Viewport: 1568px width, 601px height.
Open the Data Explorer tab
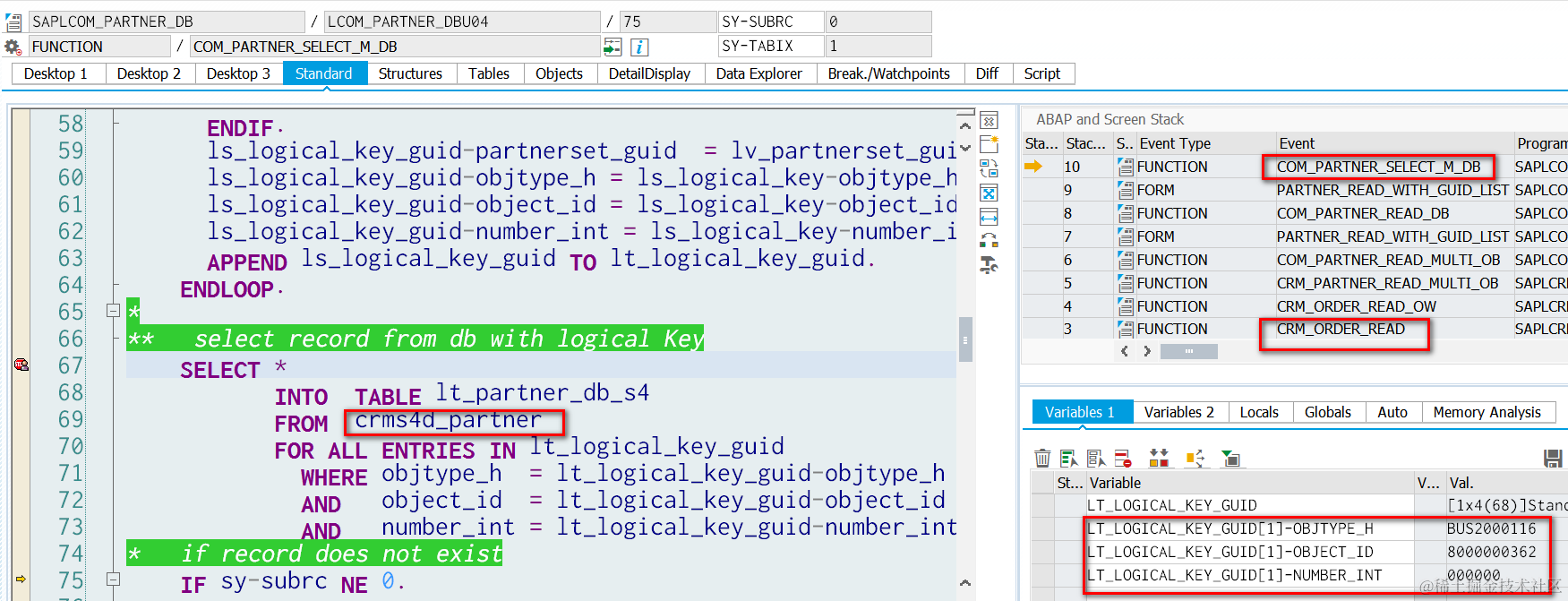click(x=759, y=73)
